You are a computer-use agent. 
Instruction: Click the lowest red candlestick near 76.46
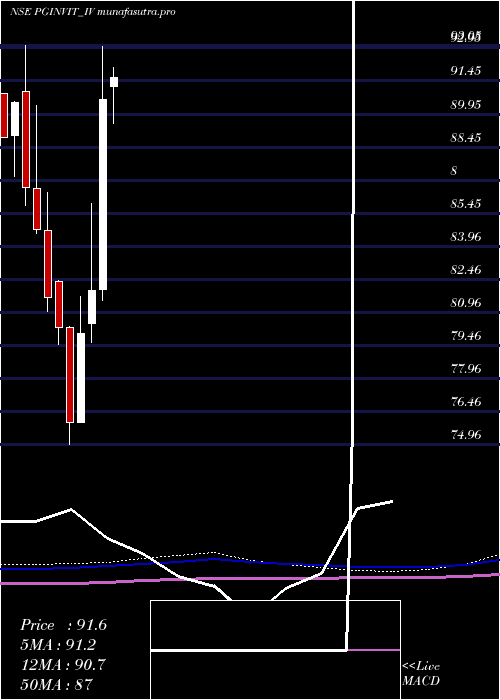[x=70, y=375]
